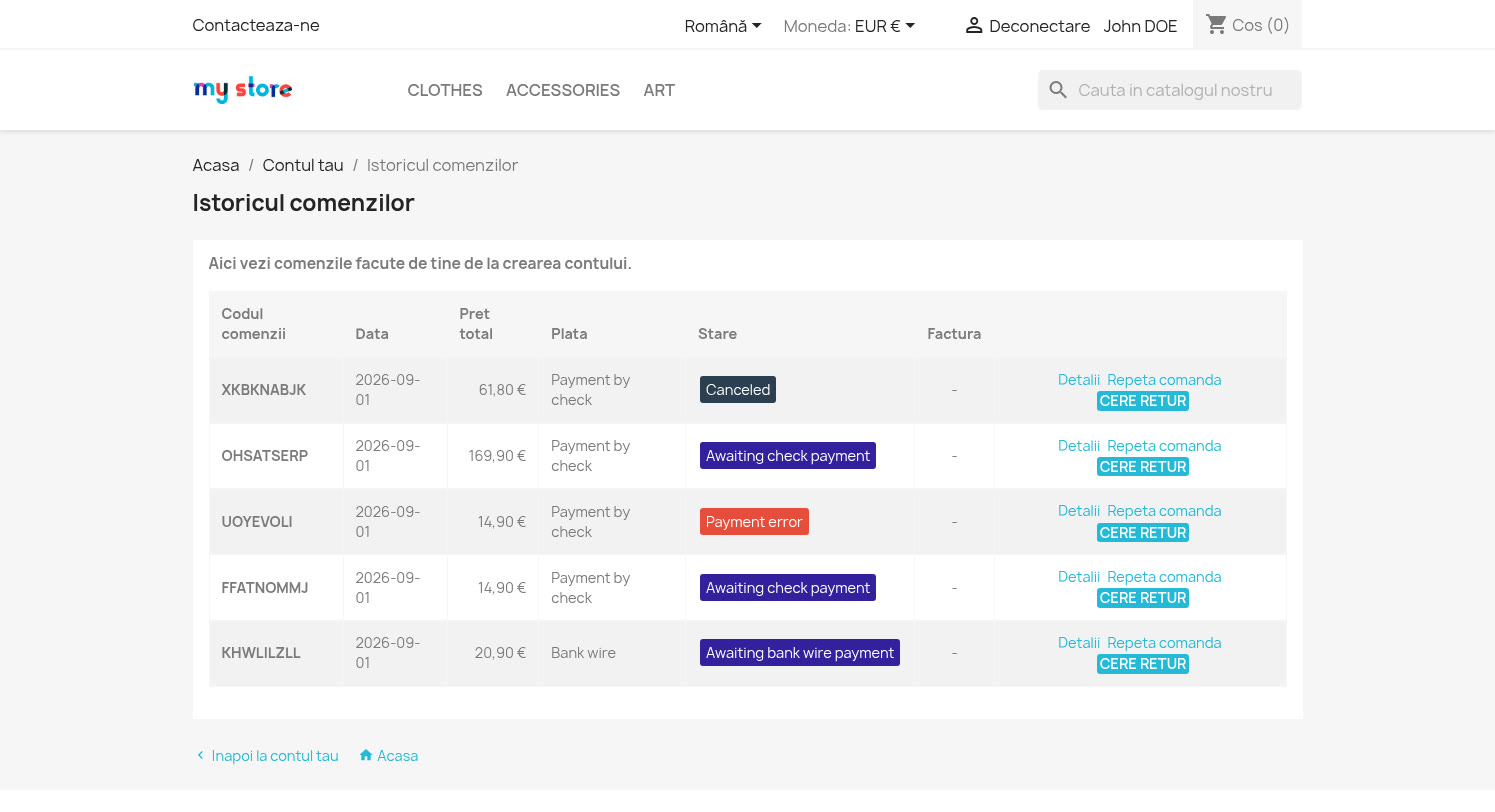Click Inapoi la contul tau link
The width and height of the screenshot is (1495, 812).
click(x=275, y=756)
